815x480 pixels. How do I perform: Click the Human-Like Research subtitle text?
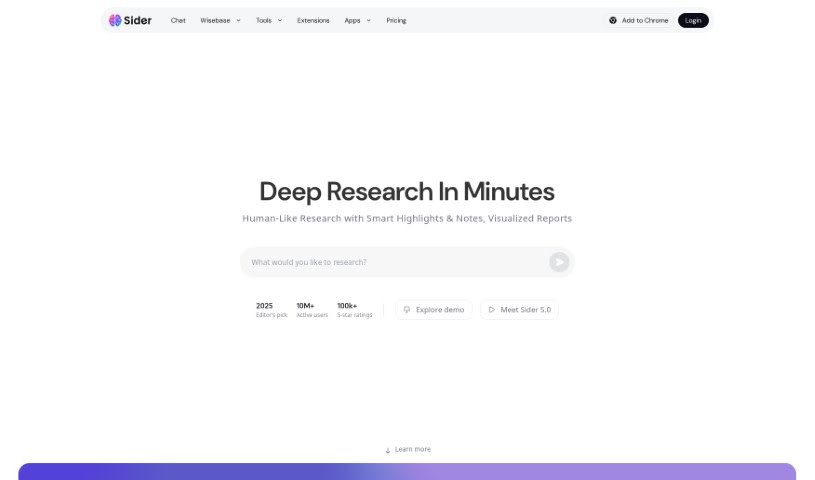click(x=407, y=218)
